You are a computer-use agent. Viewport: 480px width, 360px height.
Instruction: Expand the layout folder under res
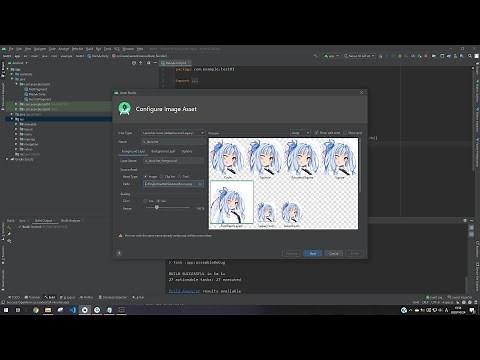click(x=16, y=129)
